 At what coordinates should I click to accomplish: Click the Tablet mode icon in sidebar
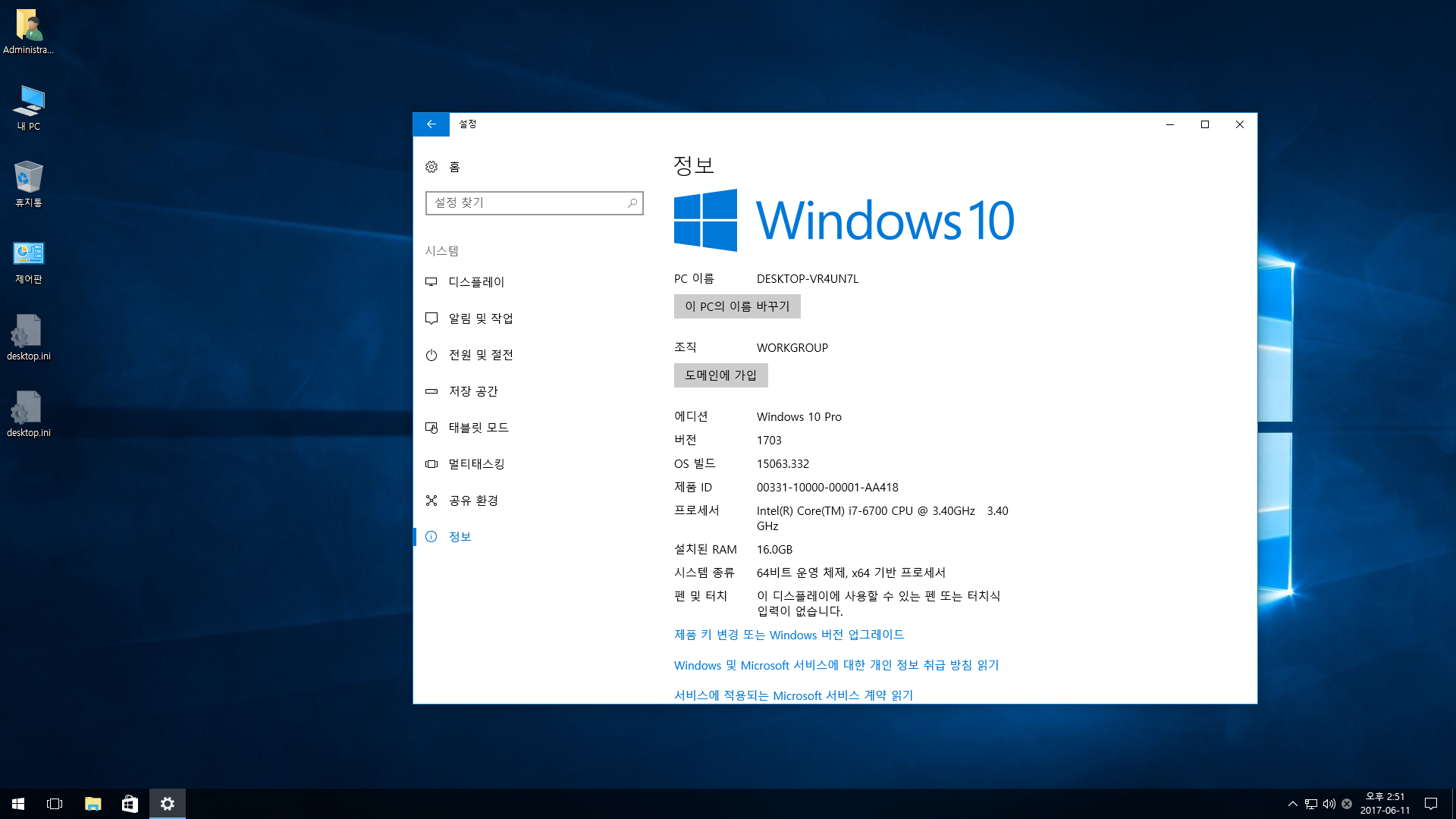pos(431,428)
